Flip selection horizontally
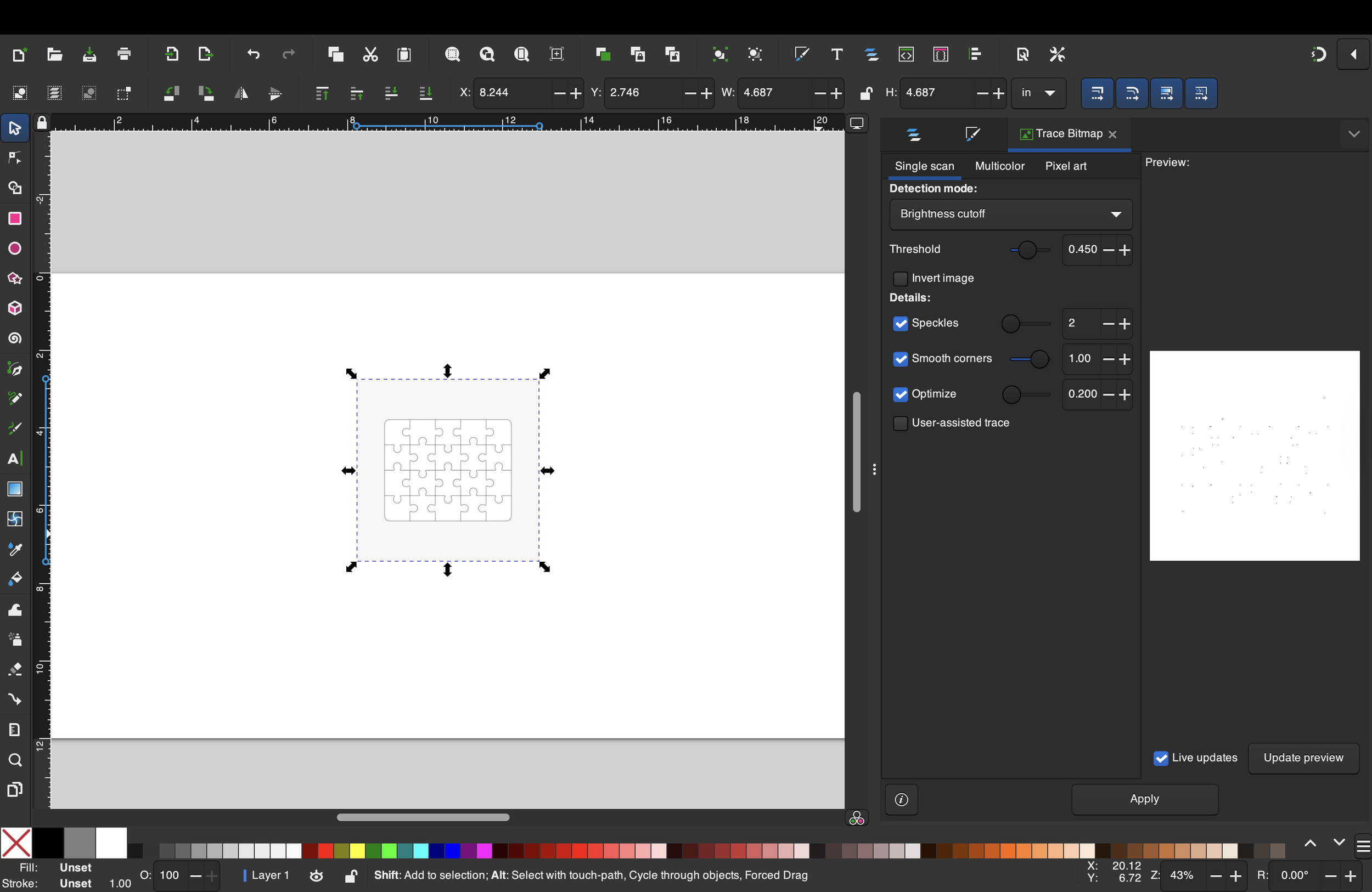Image resolution: width=1372 pixels, height=892 pixels. (x=241, y=93)
